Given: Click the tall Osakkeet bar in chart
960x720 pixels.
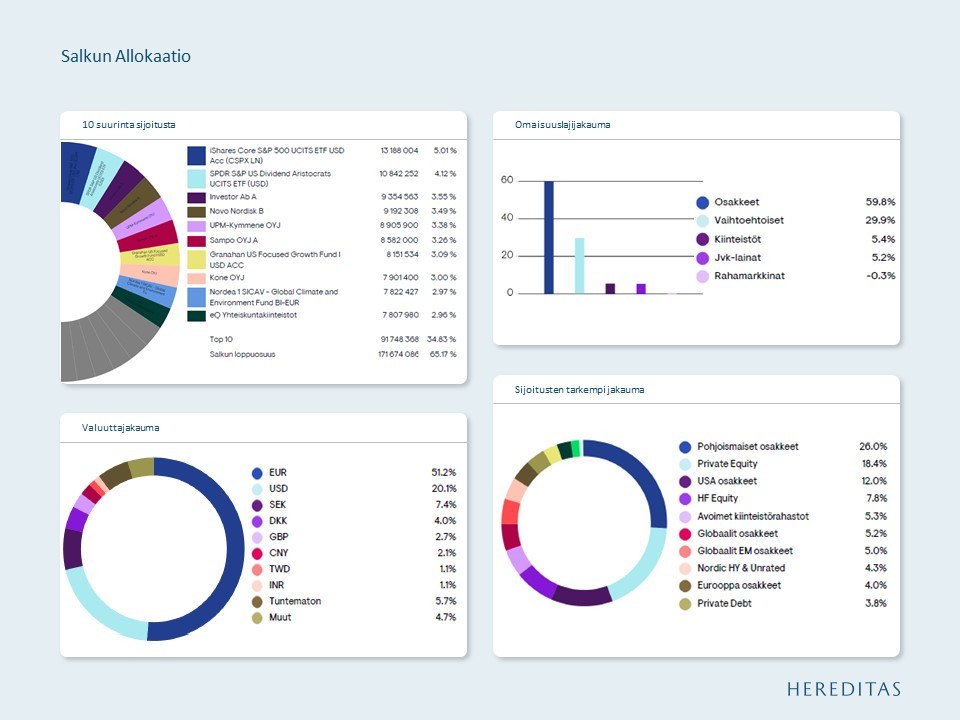Looking at the screenshot, I should (549, 238).
